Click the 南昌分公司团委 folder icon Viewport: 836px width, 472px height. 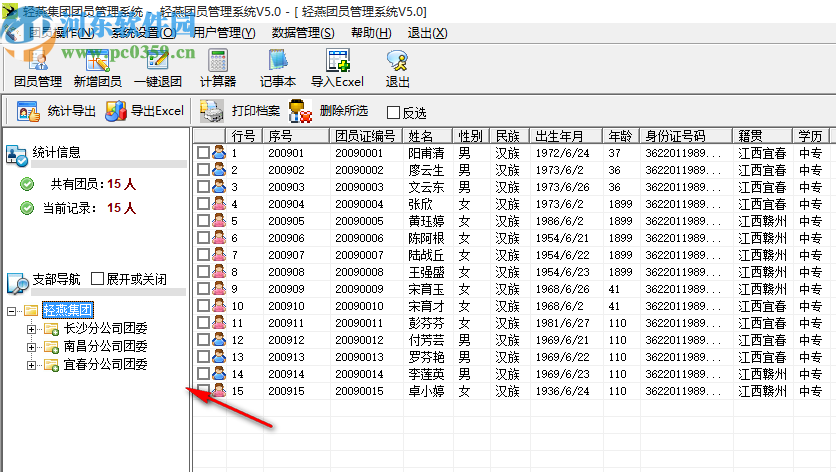click(x=52, y=347)
